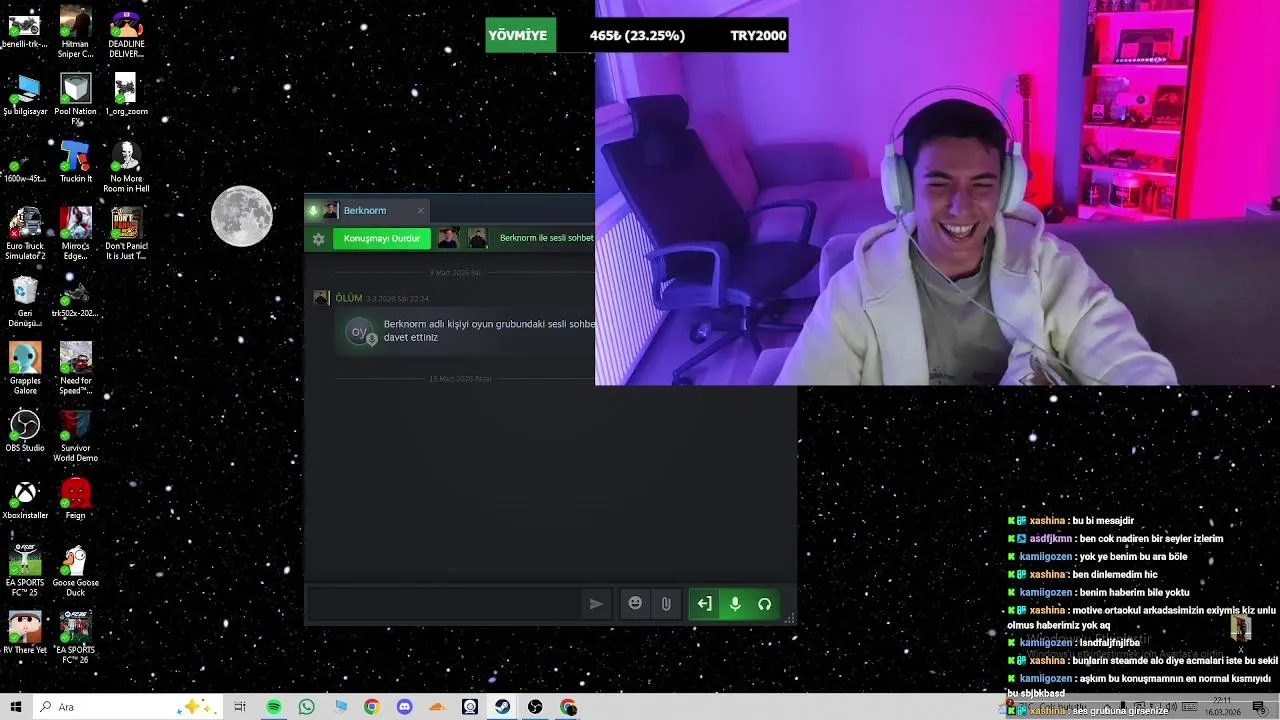Launch EA SPORTS FC 25 desktop shortcut

(25, 570)
